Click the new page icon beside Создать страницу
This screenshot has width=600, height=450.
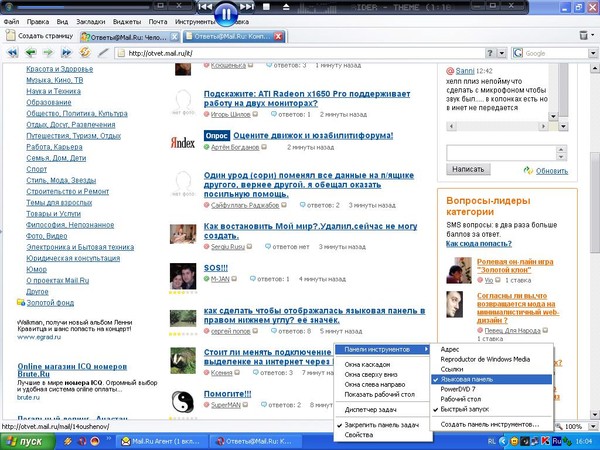(x=11, y=35)
